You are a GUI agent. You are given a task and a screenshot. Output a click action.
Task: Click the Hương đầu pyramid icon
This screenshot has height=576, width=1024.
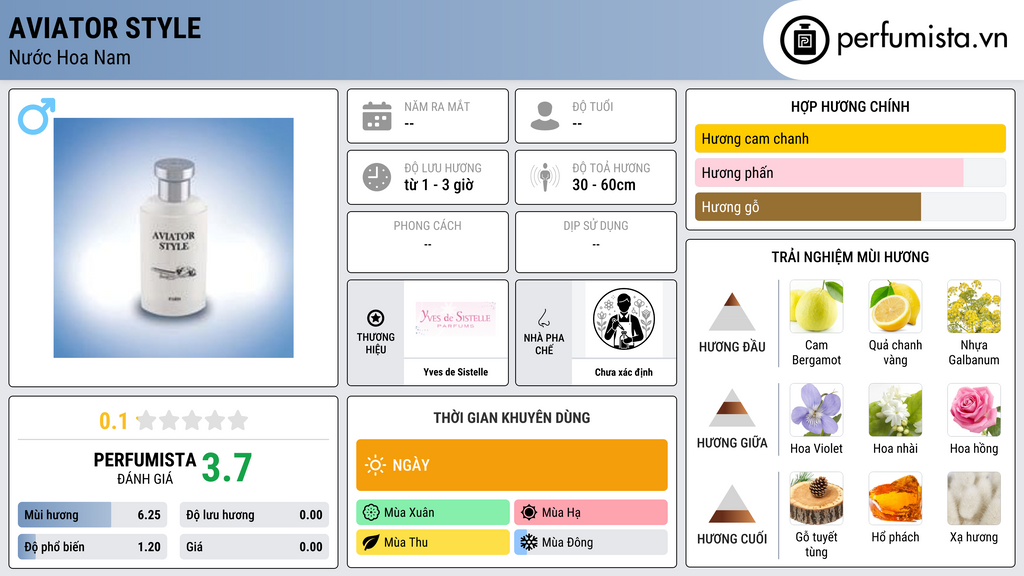pyautogui.click(x=732, y=312)
